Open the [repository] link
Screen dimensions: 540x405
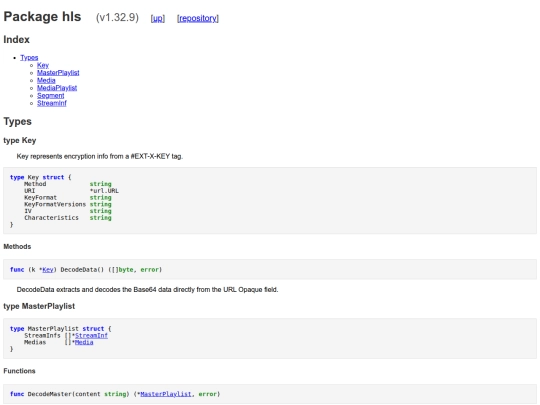click(198, 18)
